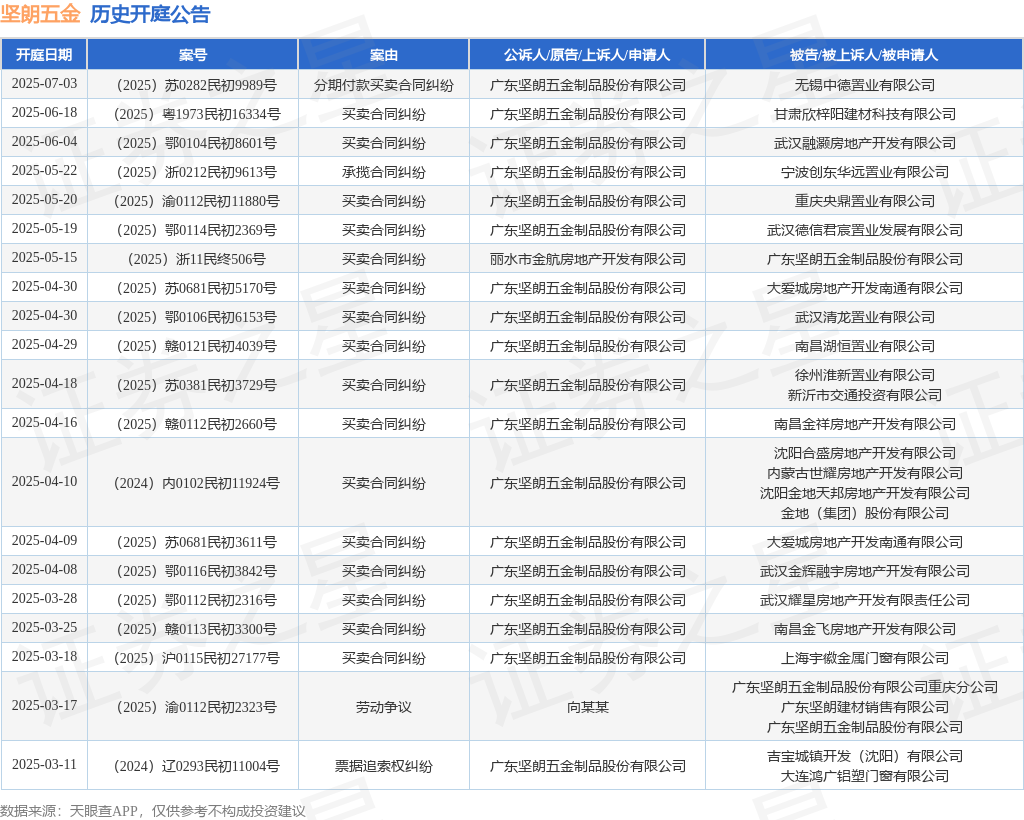Click the 开庭日期 column header
1024x820 pixels.
click(x=44, y=55)
